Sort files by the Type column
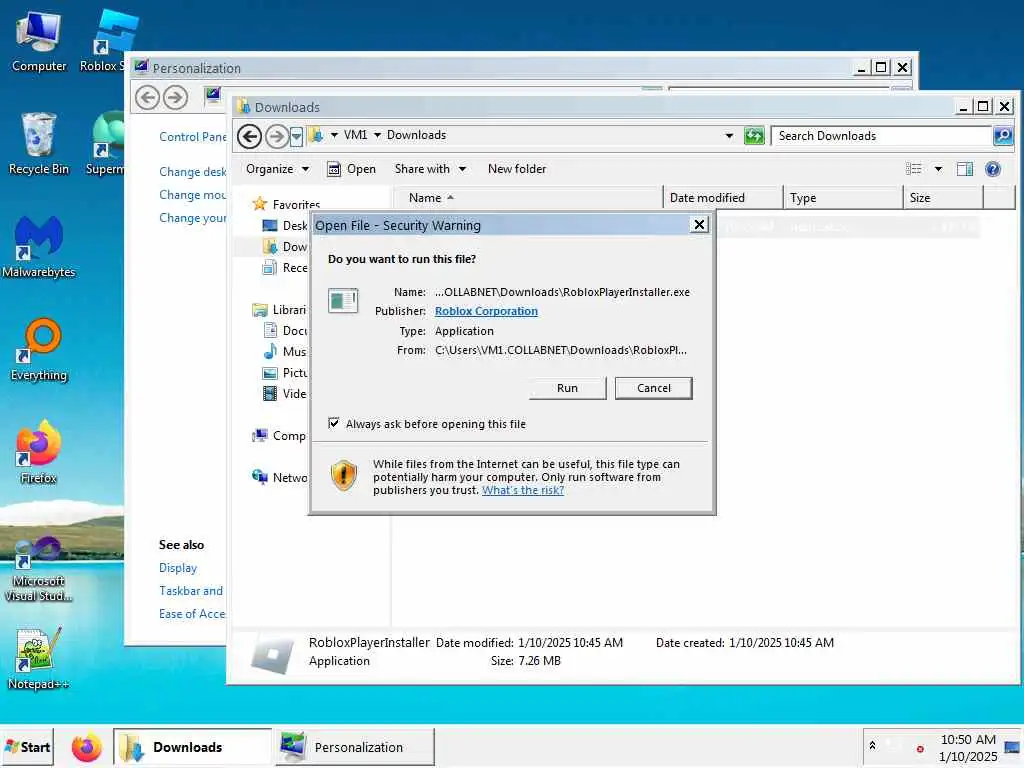 tap(843, 198)
